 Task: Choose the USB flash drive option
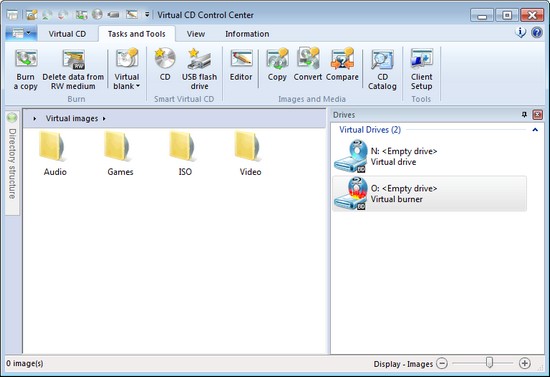pos(199,69)
